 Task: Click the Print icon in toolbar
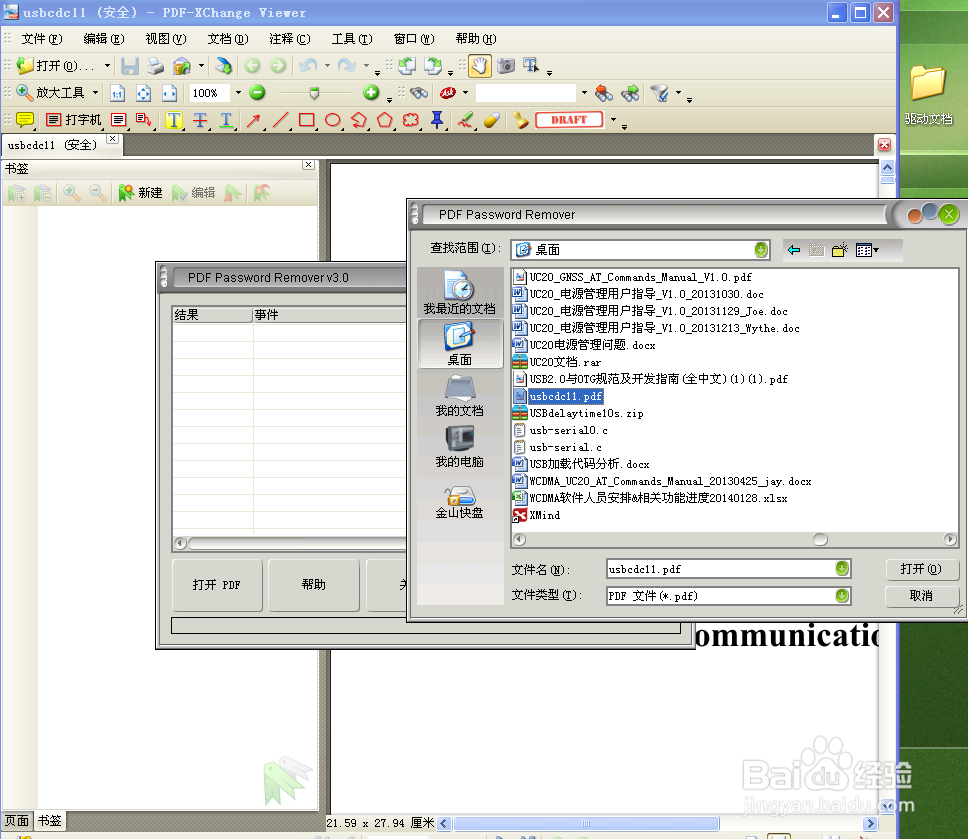156,65
